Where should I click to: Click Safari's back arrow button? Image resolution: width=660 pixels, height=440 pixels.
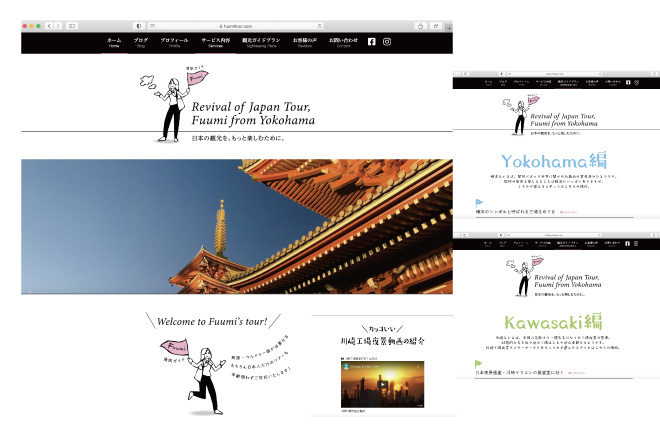pyautogui.click(x=48, y=25)
